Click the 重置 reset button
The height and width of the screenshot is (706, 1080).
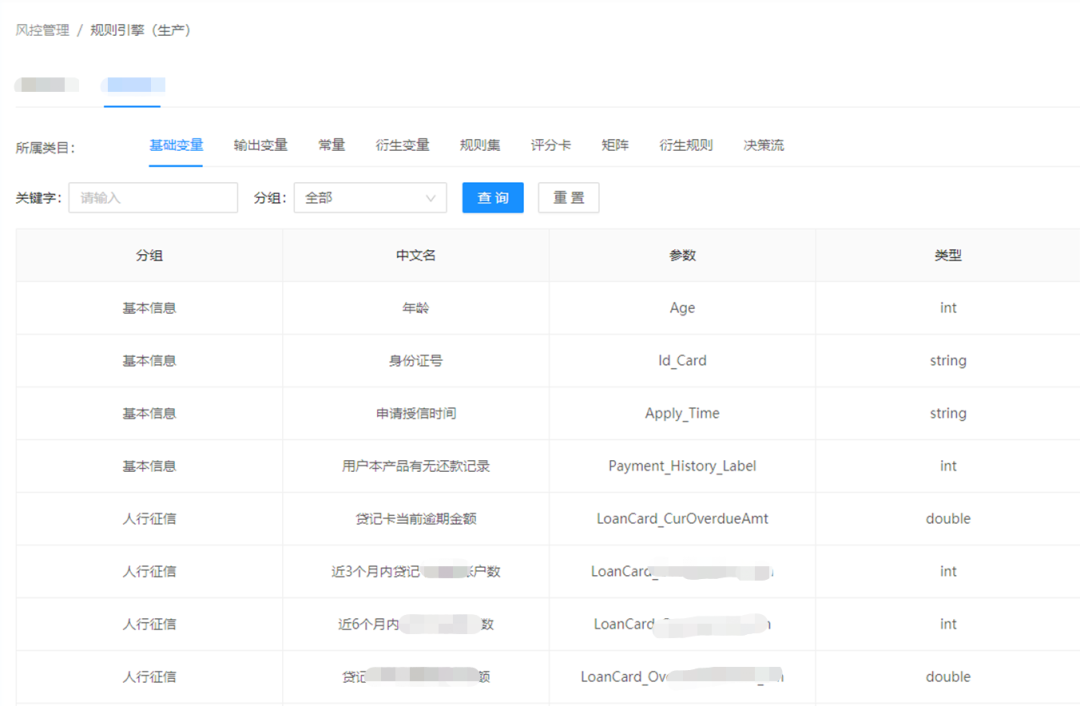click(x=568, y=198)
